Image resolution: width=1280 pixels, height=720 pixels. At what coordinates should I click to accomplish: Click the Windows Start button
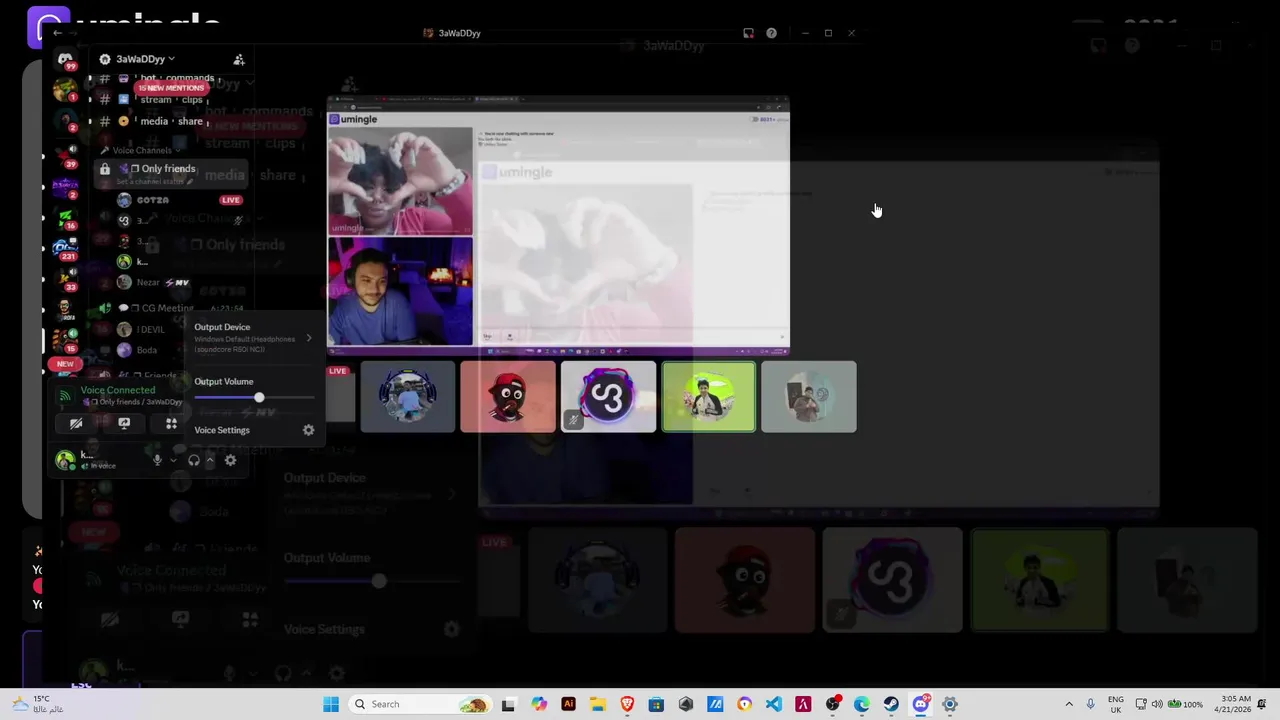(x=331, y=704)
